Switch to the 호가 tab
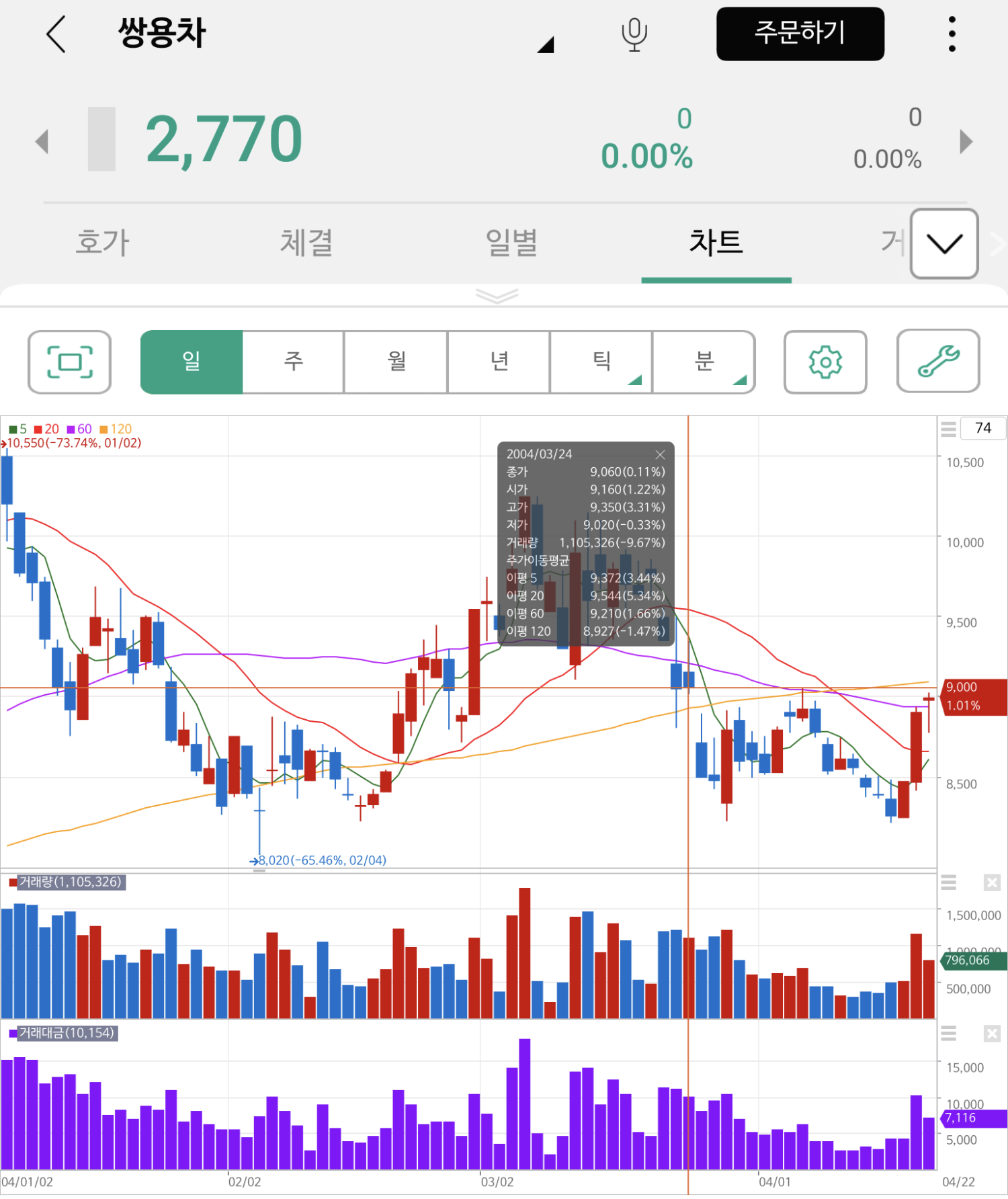 tap(102, 243)
